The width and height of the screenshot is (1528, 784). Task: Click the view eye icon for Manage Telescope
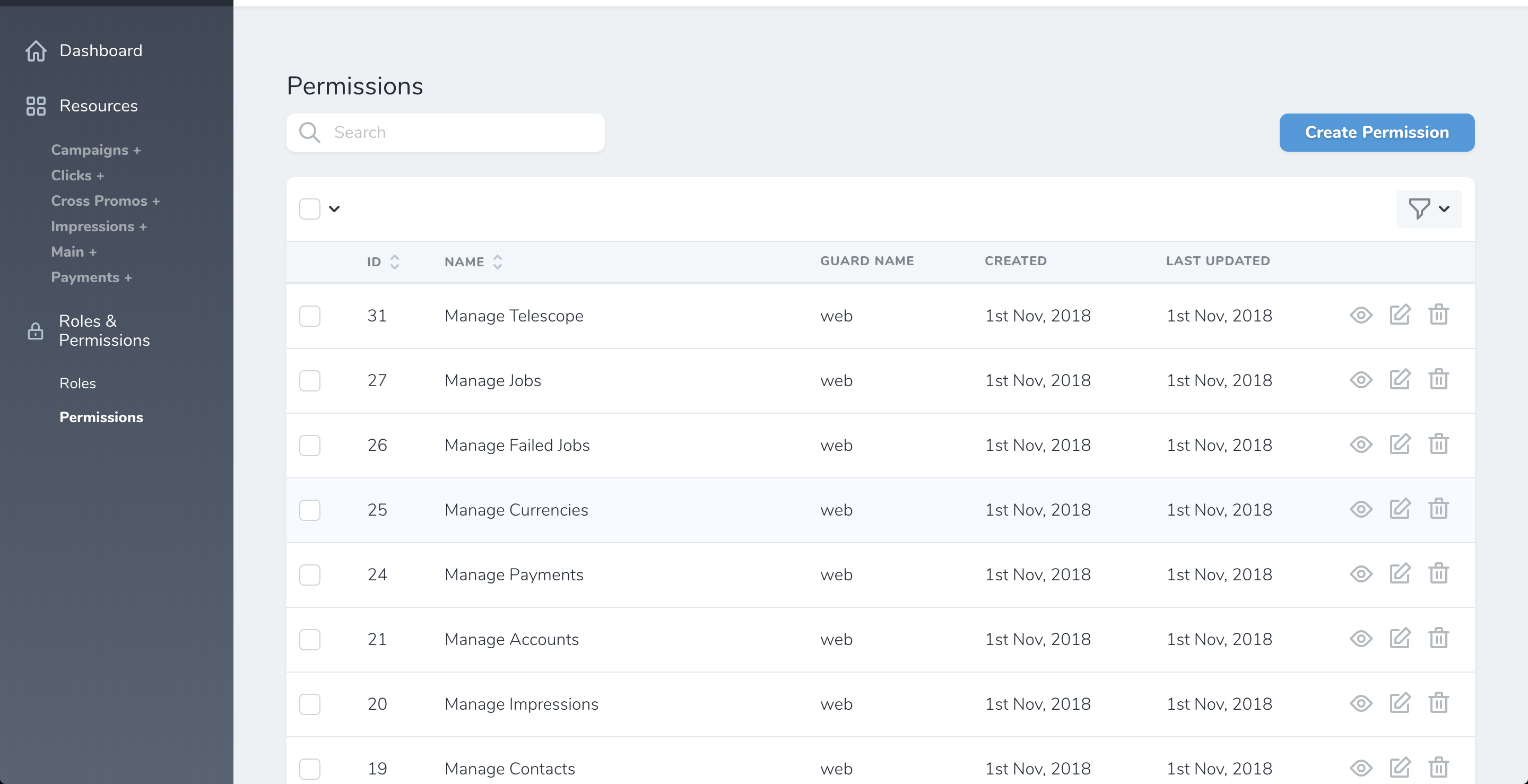tap(1361, 315)
